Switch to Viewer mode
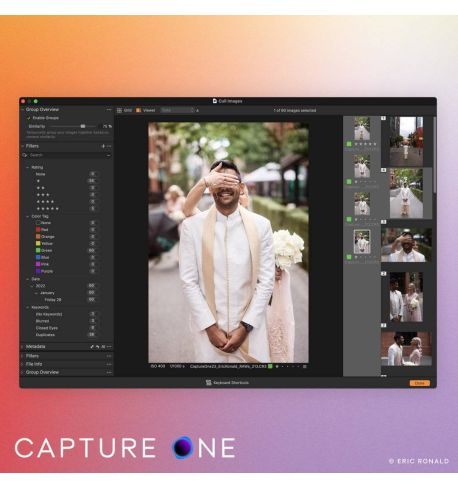 [x=146, y=110]
